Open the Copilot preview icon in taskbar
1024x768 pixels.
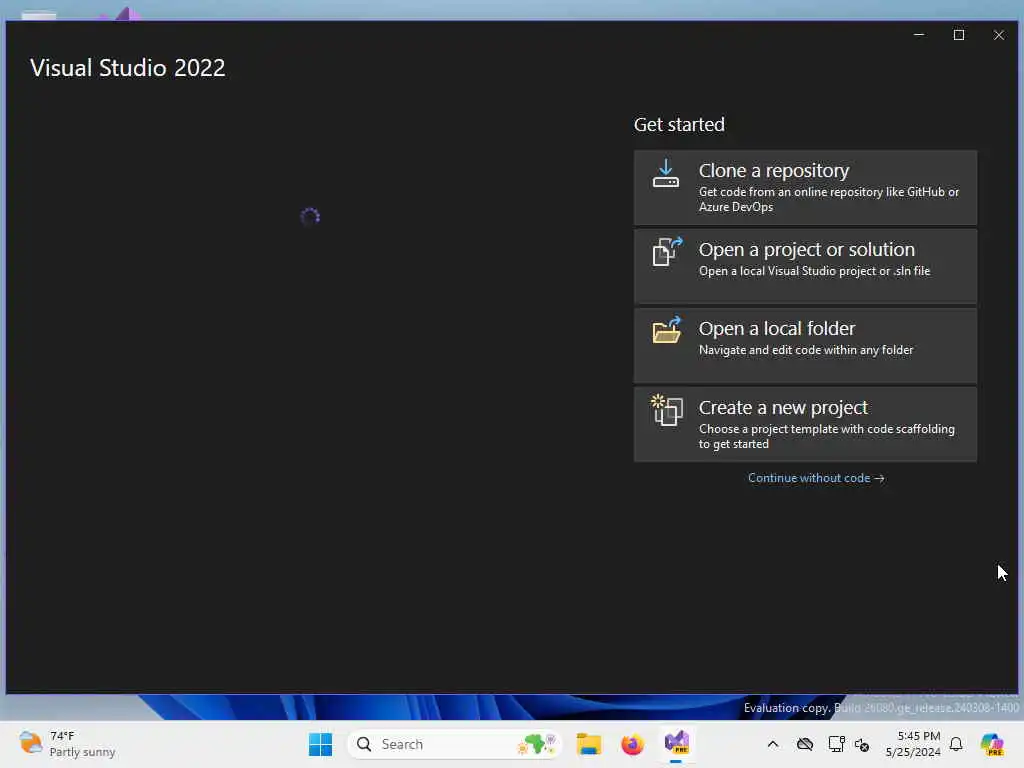(991, 744)
